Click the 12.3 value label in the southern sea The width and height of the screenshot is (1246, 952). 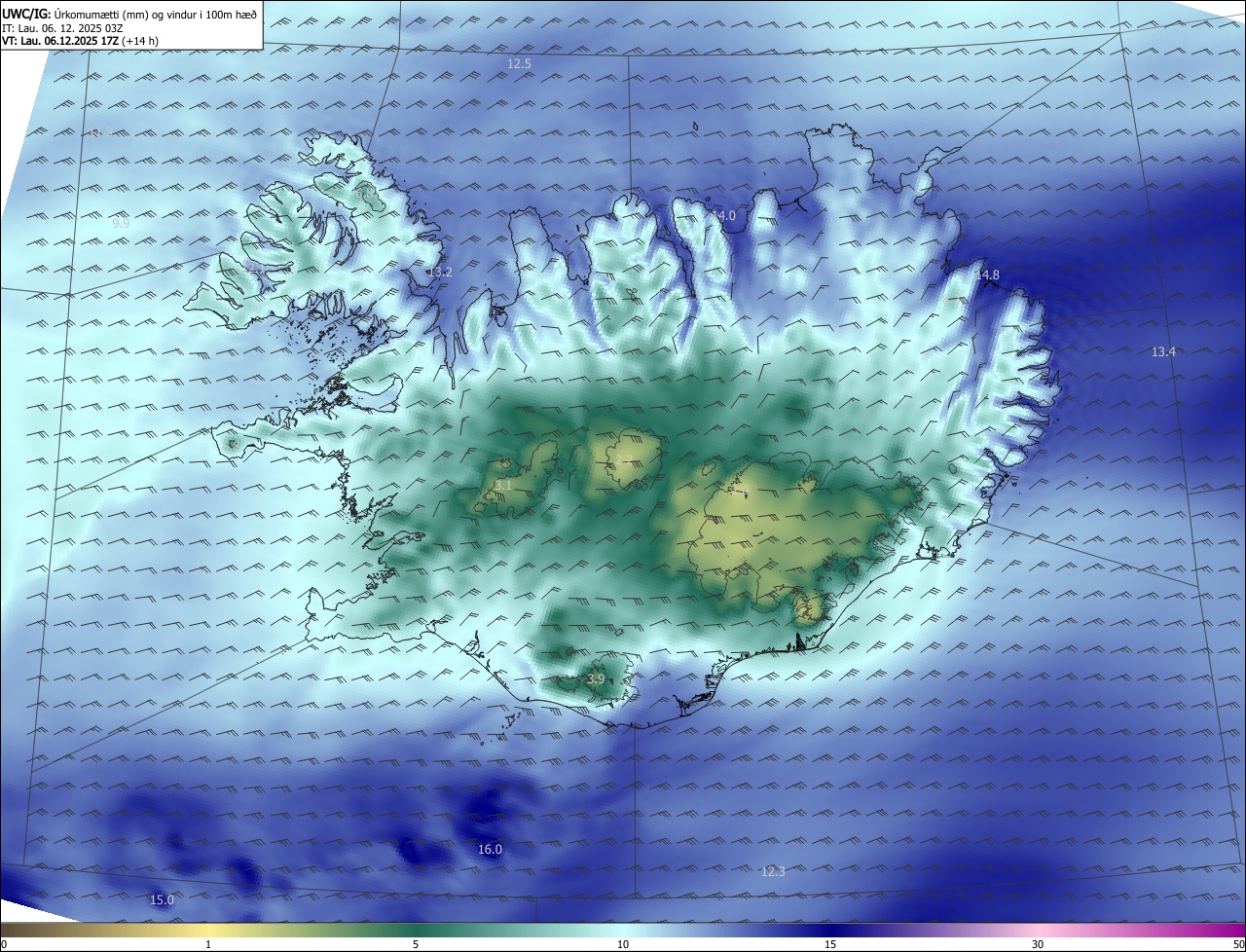tap(772, 872)
